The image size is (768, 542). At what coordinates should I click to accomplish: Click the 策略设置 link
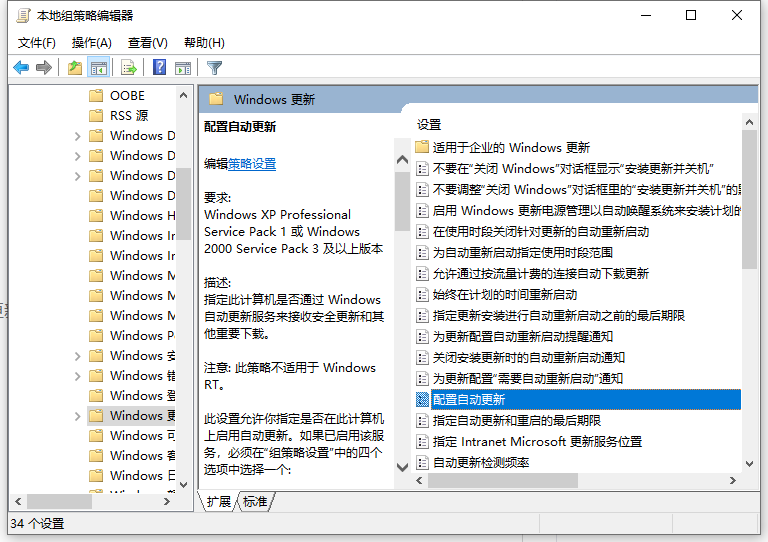pyautogui.click(x=252, y=164)
